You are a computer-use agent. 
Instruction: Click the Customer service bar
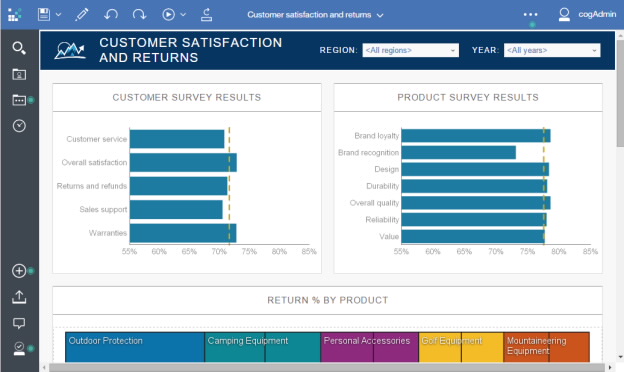[x=177, y=139]
